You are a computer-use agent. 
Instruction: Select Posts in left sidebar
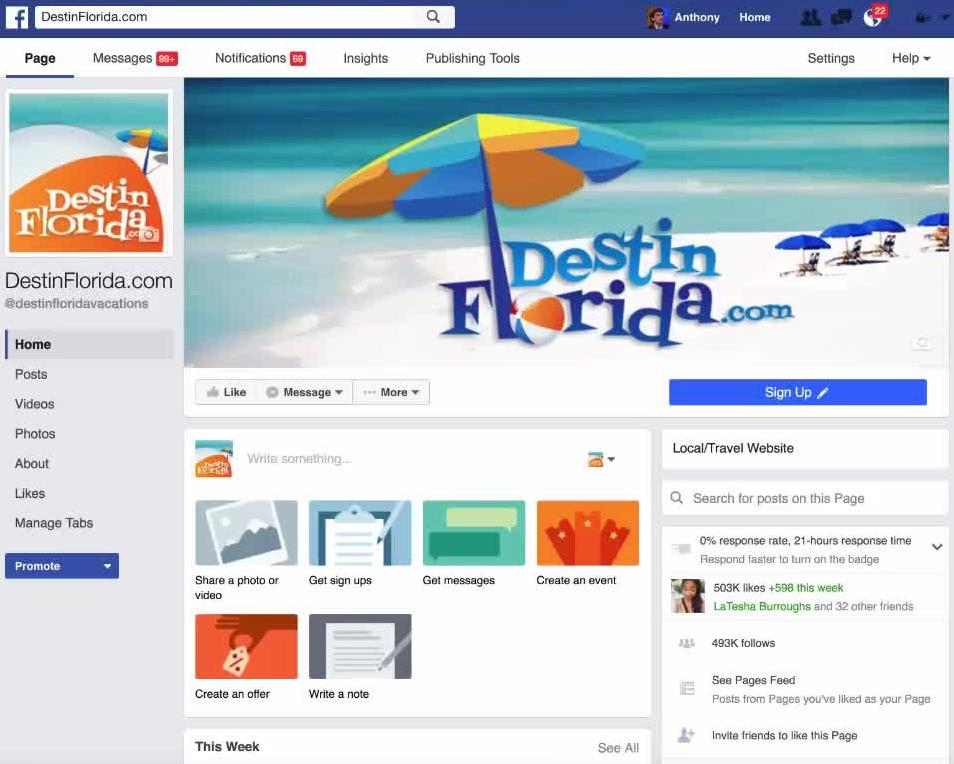tap(31, 374)
